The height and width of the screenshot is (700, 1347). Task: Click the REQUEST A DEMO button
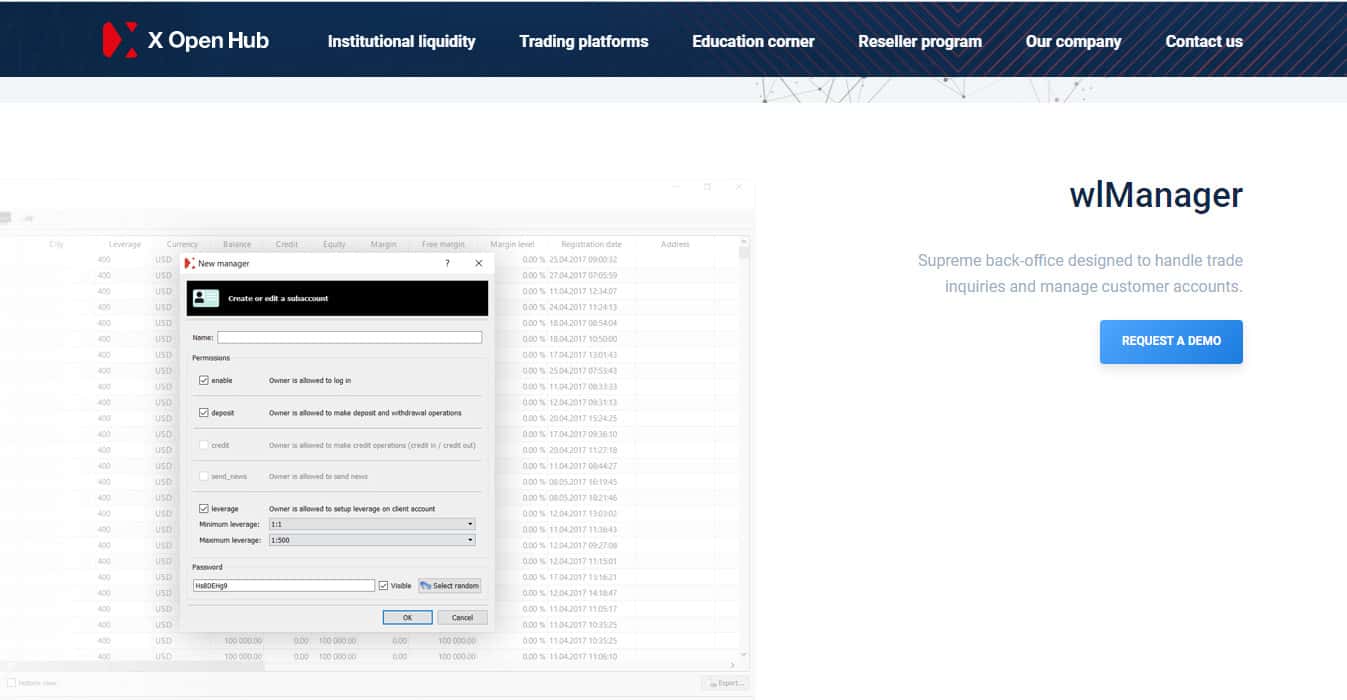point(1171,341)
